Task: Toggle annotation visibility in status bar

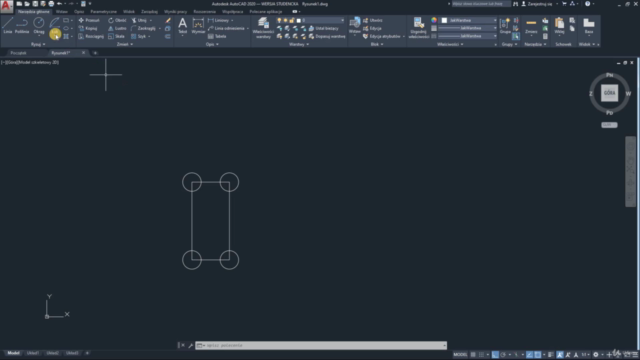Action: pos(560,355)
